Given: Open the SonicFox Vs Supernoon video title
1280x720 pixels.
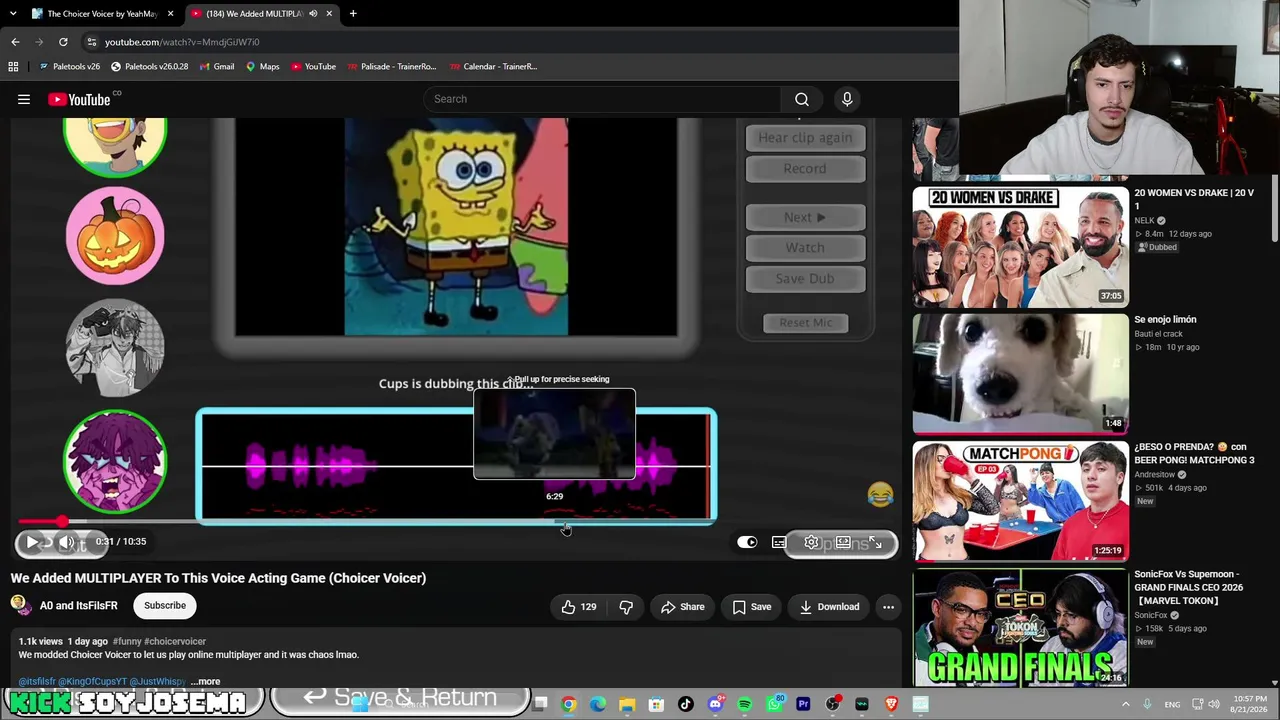Looking at the screenshot, I should (x=1189, y=588).
